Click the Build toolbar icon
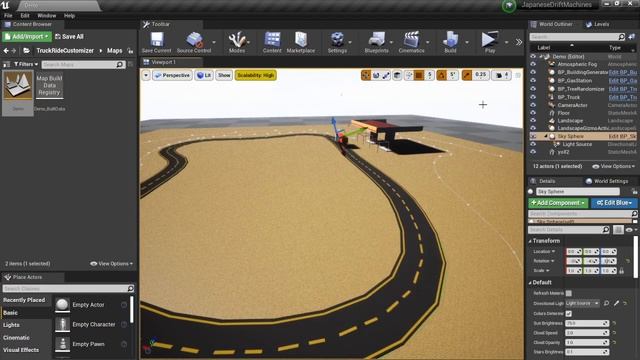This screenshot has width=640, height=360. [x=450, y=42]
